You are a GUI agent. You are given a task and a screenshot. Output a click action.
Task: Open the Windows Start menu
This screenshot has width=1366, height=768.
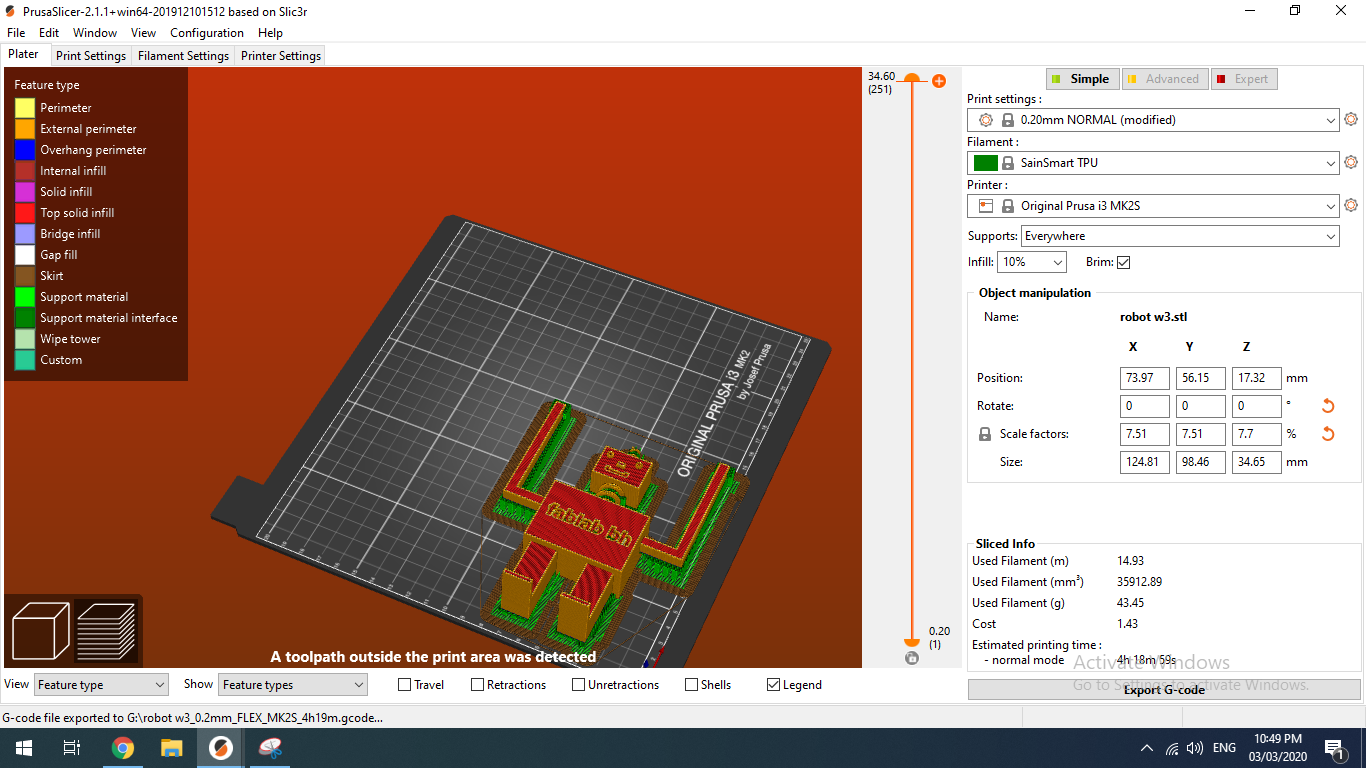23,748
